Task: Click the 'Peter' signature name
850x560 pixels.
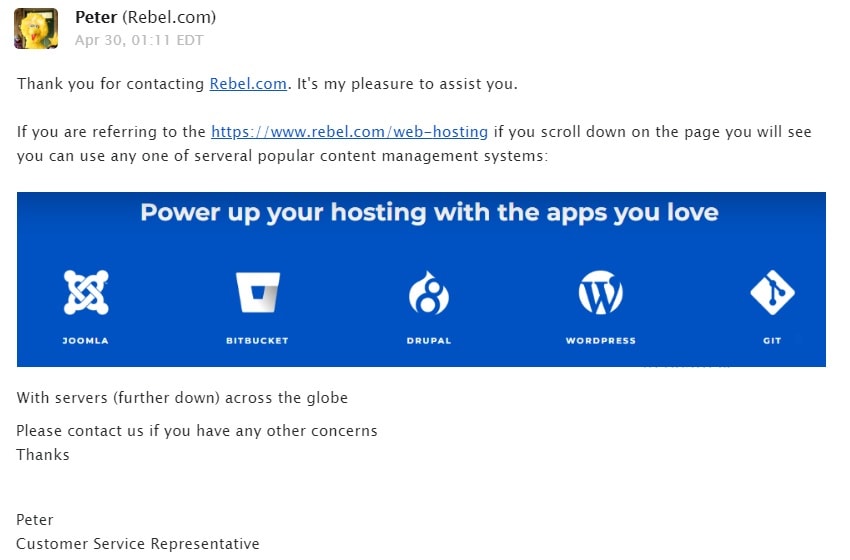Action: pyautogui.click(x=35, y=520)
